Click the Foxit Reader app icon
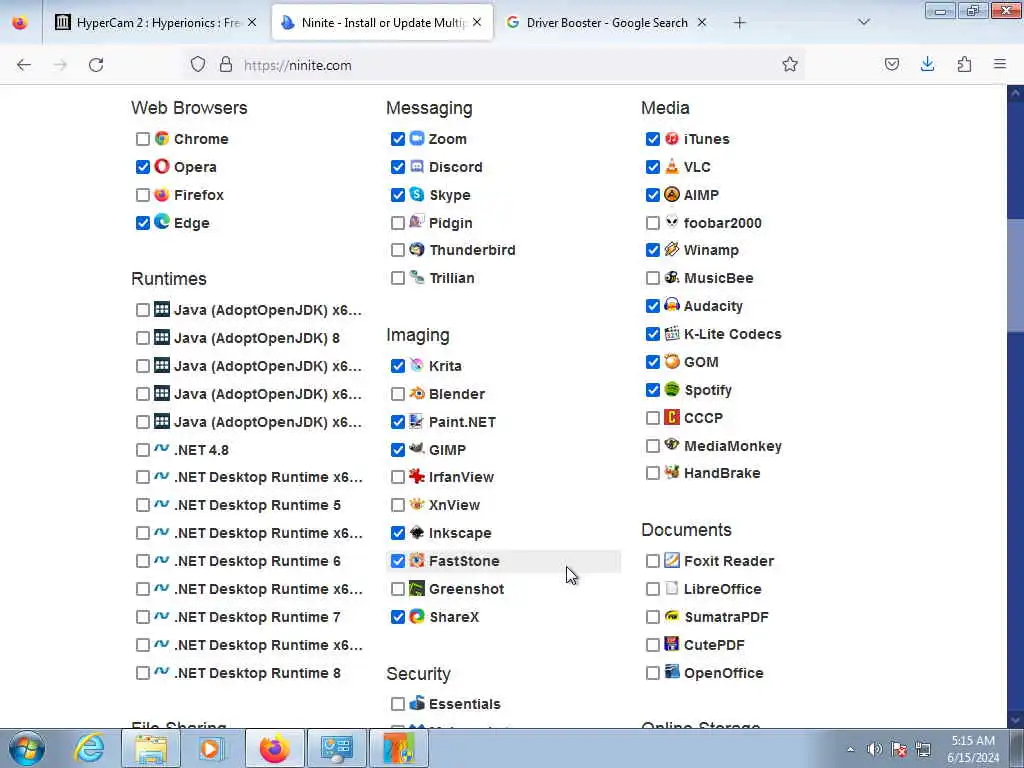The image size is (1024, 768). point(671,560)
